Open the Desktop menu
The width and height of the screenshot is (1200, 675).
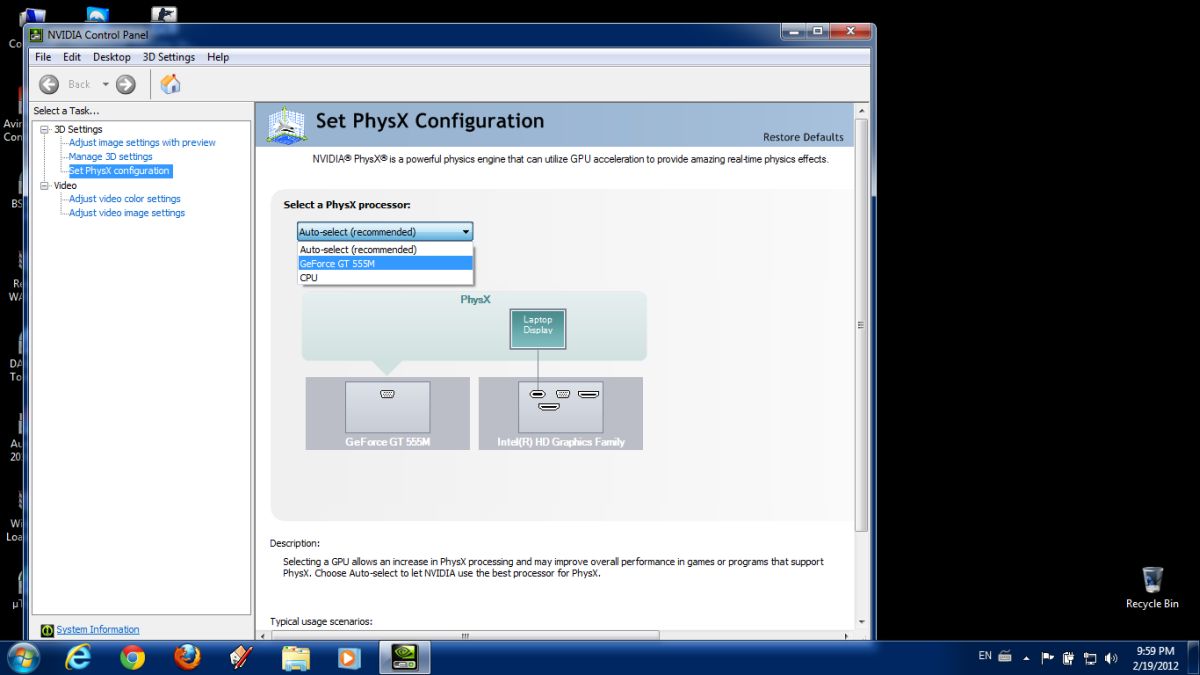point(111,57)
